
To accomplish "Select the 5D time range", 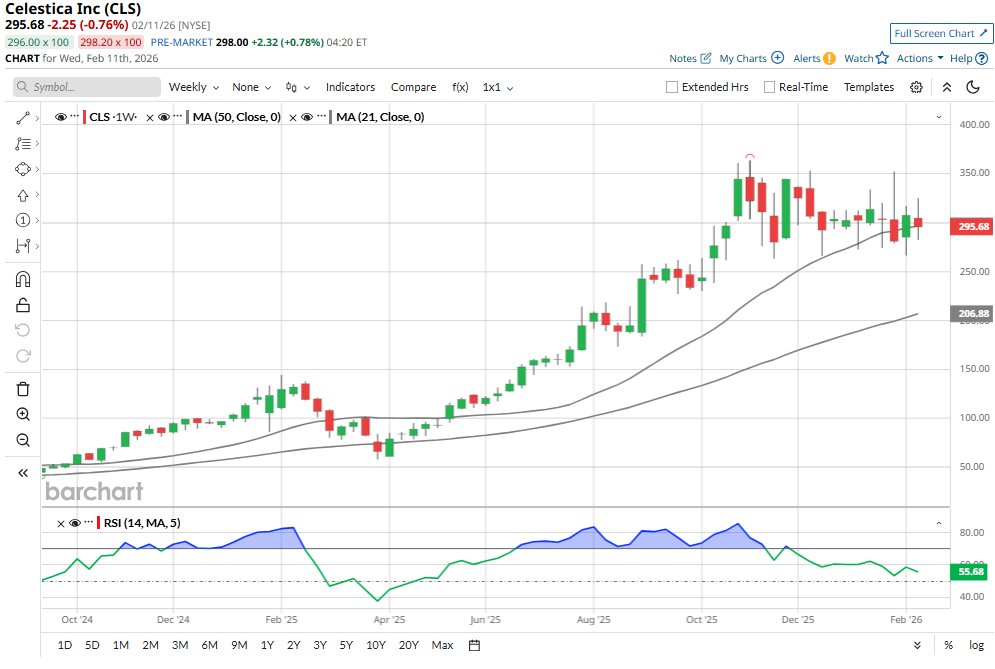I will pos(92,646).
